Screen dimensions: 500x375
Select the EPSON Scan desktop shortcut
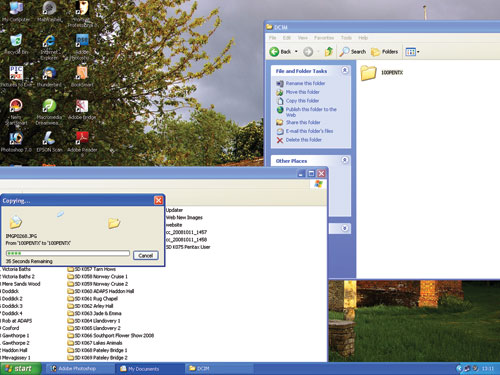click(49, 142)
